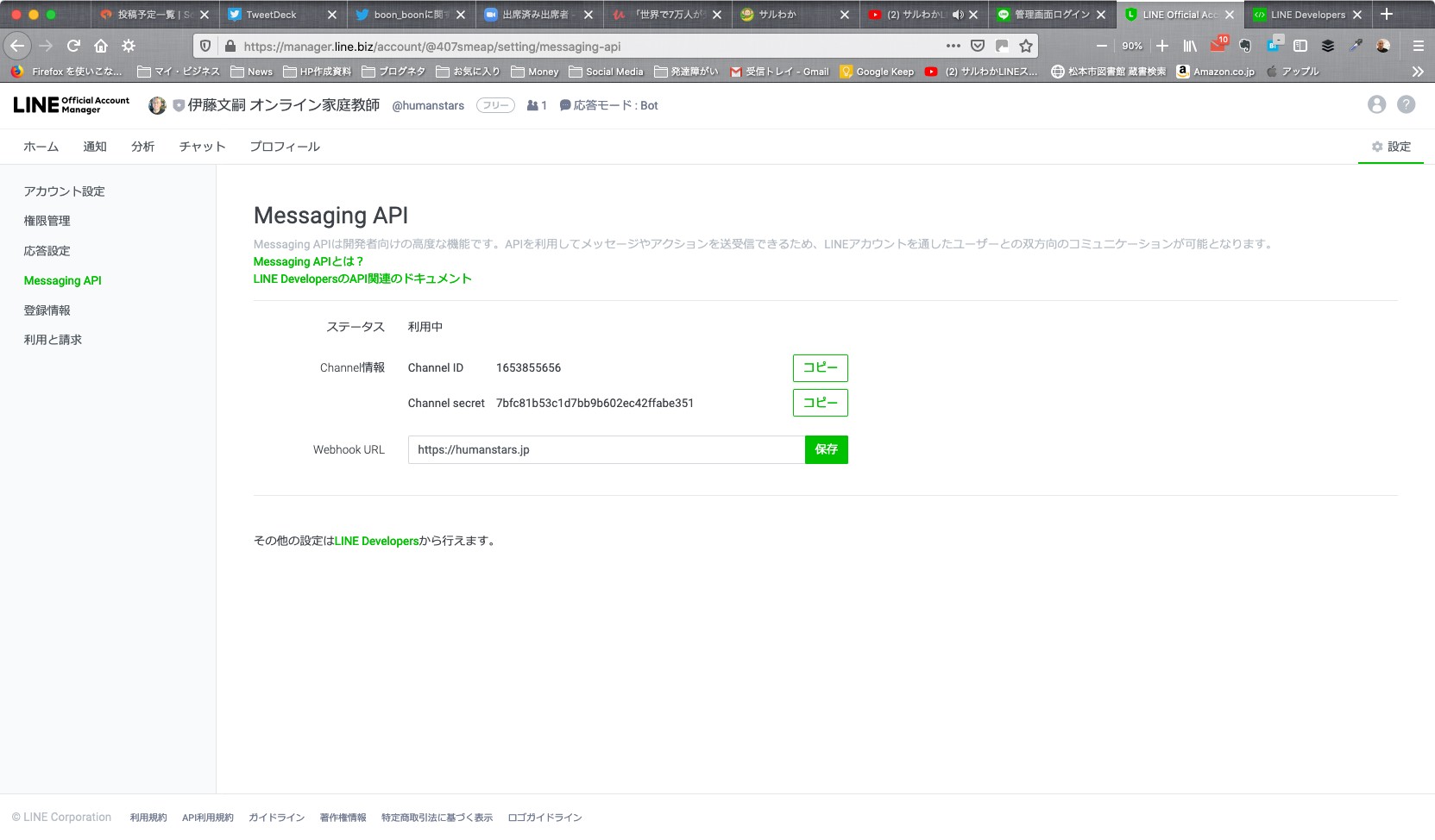
Task: Reset zoom by clicking 90% indicator
Action: point(1132,46)
